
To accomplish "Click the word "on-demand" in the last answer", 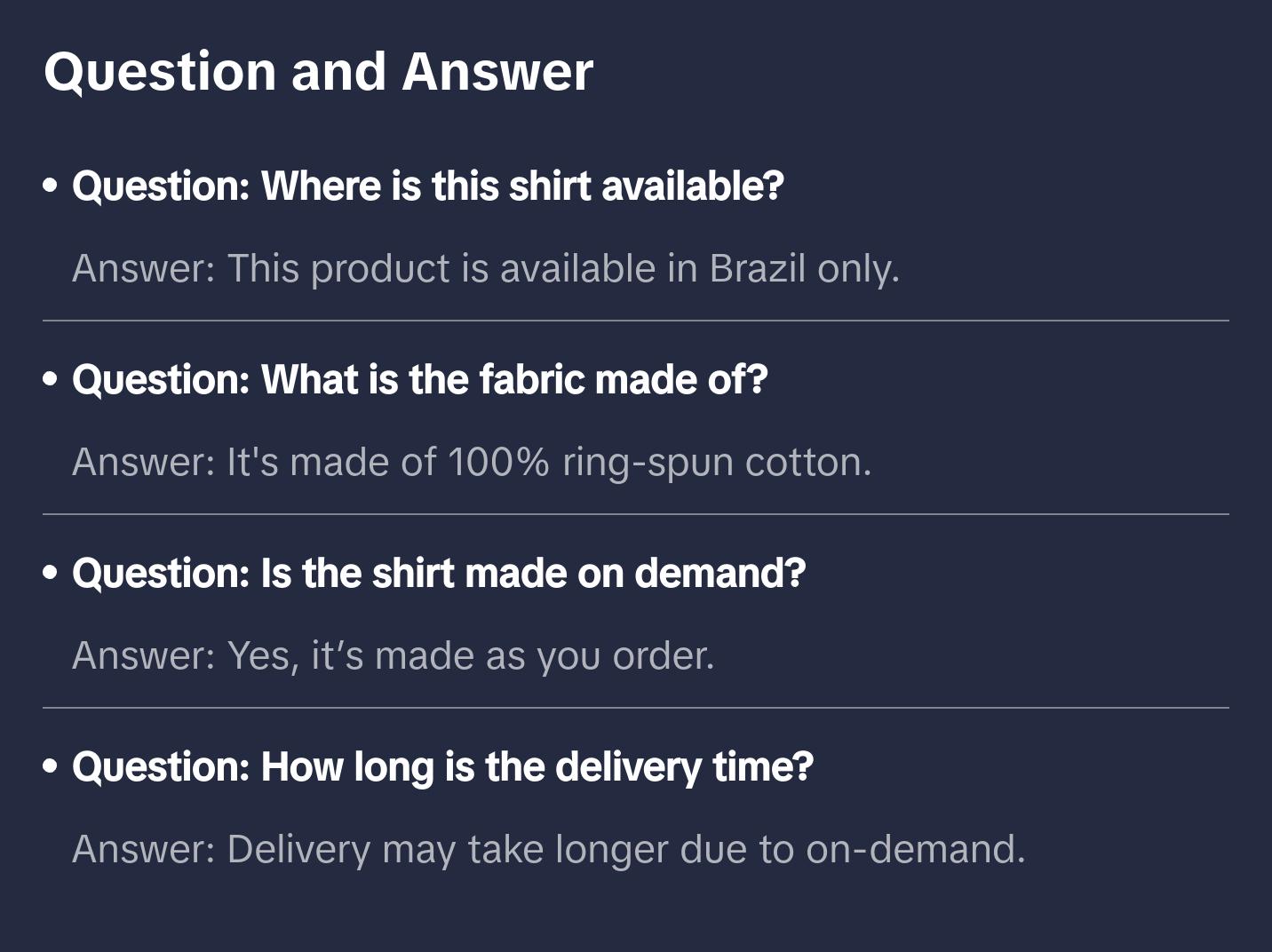I will click(913, 849).
